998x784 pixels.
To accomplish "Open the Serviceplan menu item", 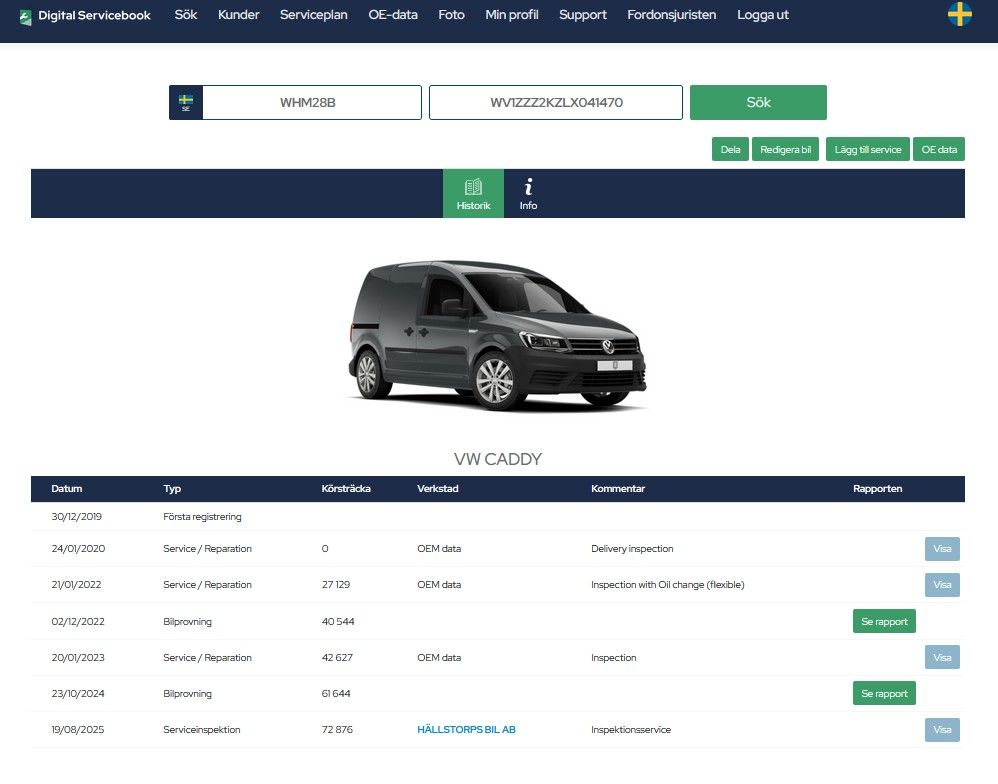I will click(313, 15).
